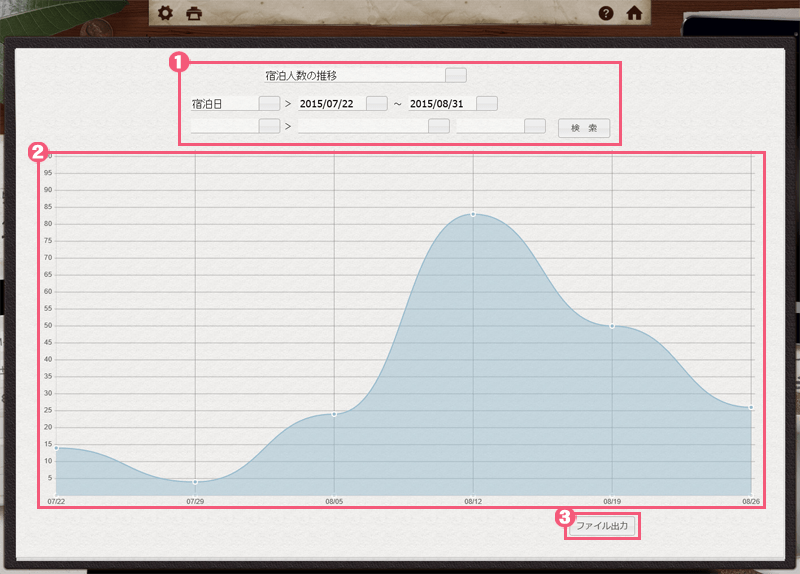Image resolution: width=800 pixels, height=574 pixels.
Task: Open the second-row middle value dropdown
Action: tap(438, 126)
